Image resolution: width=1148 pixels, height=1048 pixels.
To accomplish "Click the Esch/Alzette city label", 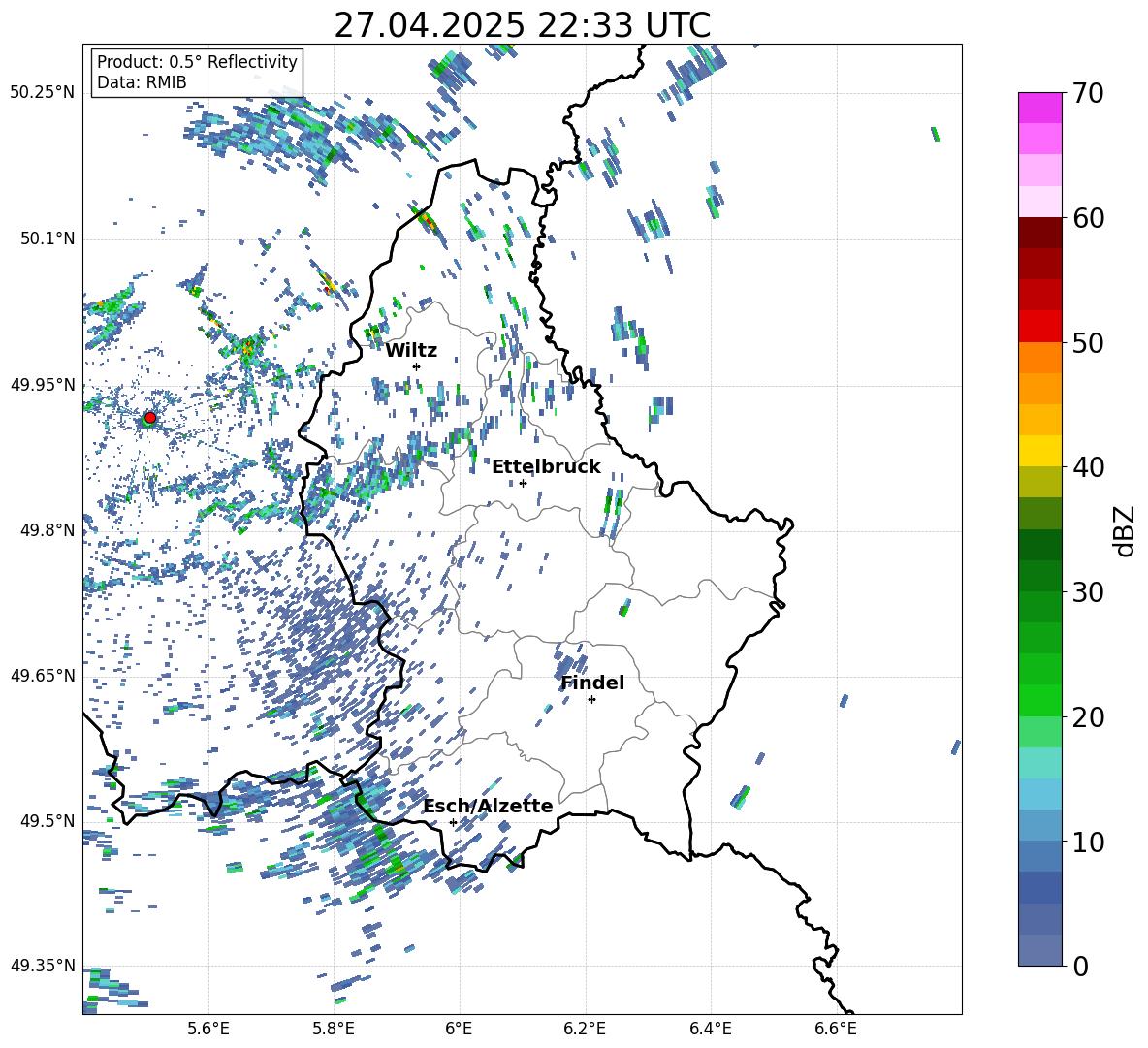I will click(489, 807).
